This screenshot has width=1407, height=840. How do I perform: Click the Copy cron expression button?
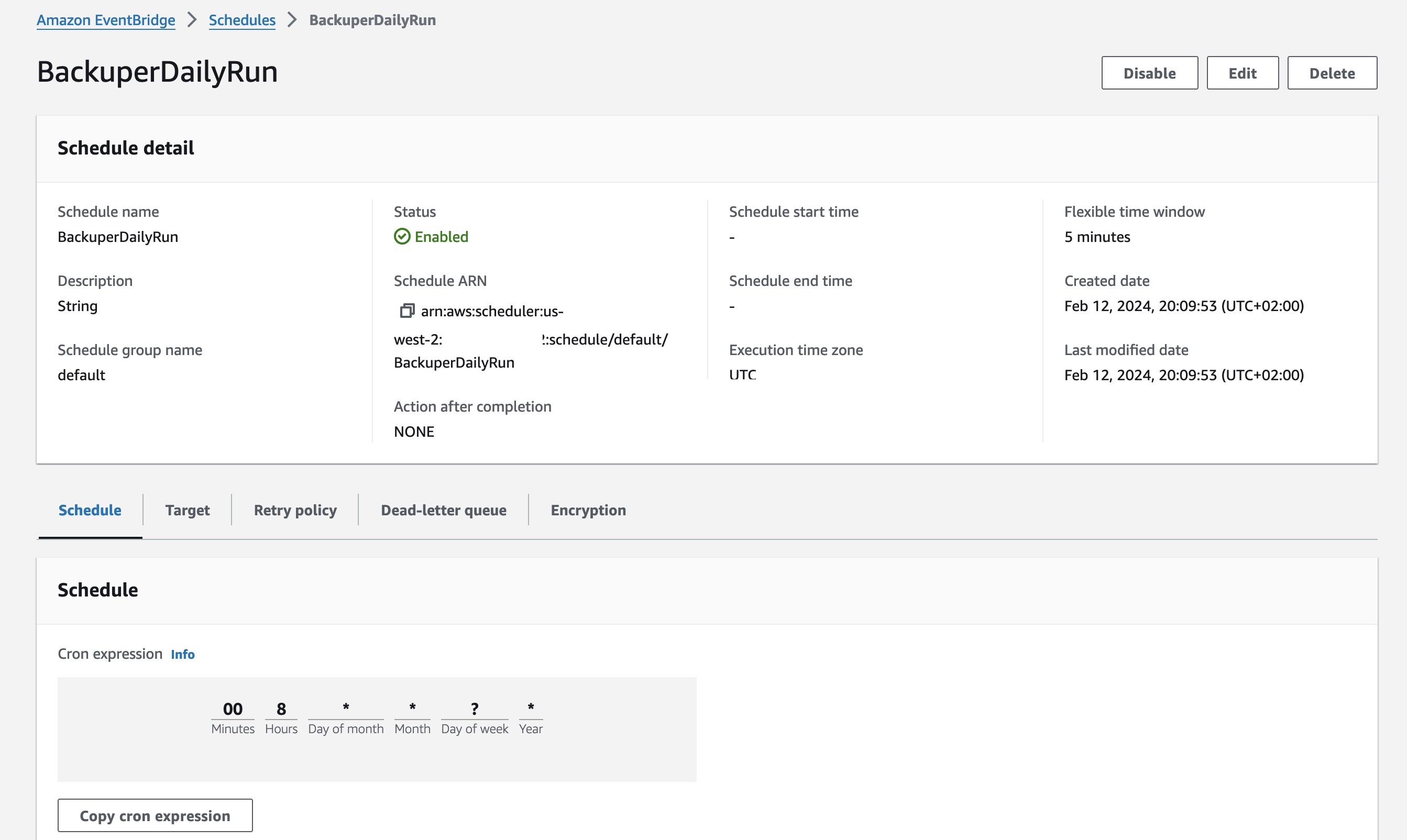(155, 816)
